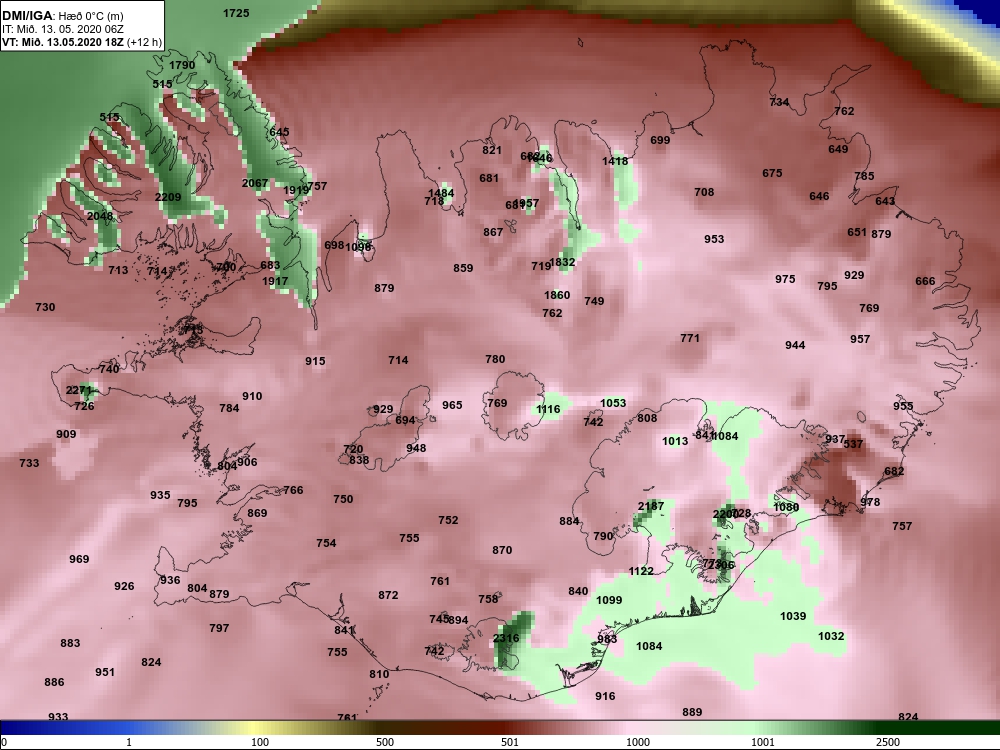
Task: Click the map value 734
Action: point(779,102)
